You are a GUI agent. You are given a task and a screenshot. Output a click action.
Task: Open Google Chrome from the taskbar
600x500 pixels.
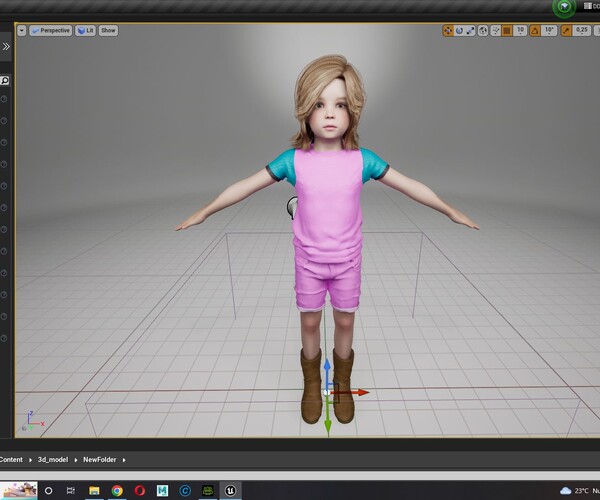(x=117, y=491)
